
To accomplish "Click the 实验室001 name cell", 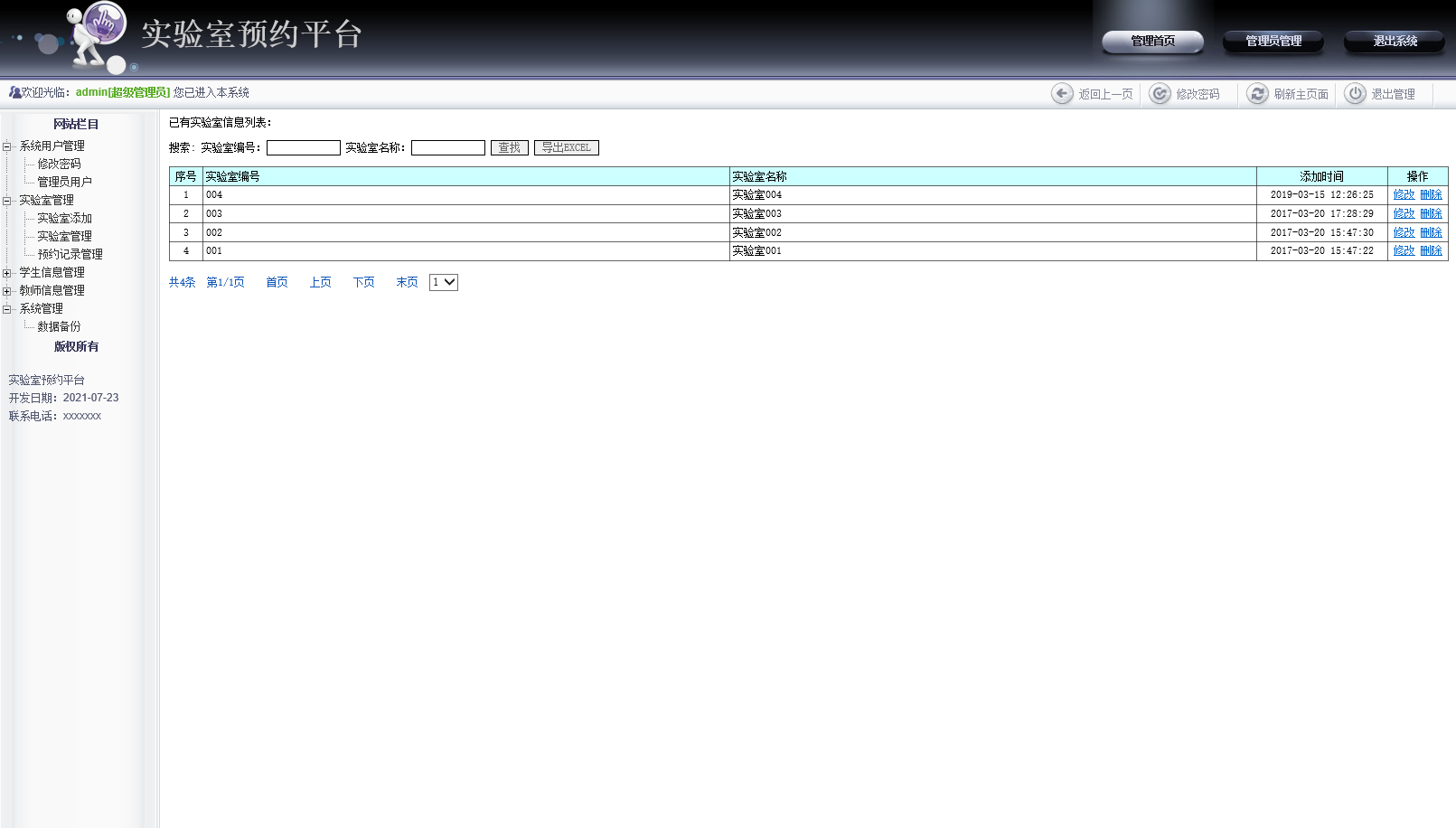I will coord(992,250).
